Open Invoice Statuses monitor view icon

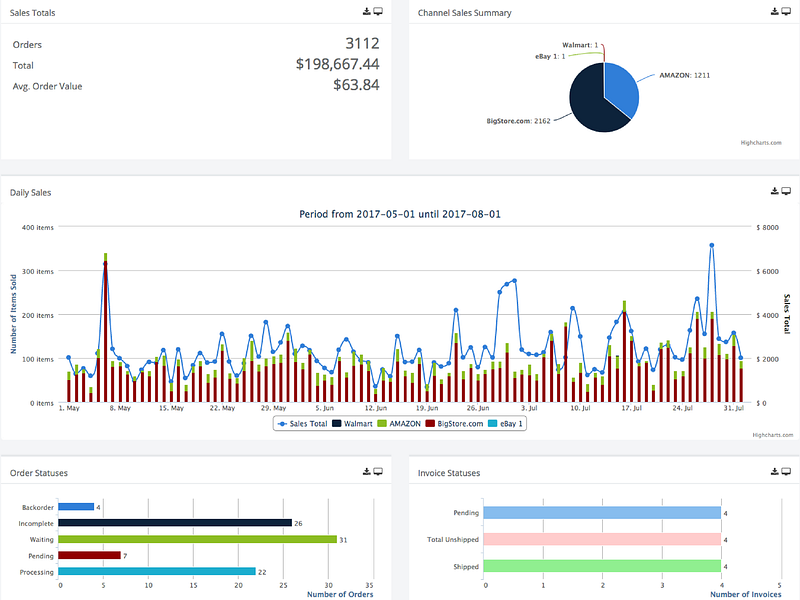(x=786, y=471)
